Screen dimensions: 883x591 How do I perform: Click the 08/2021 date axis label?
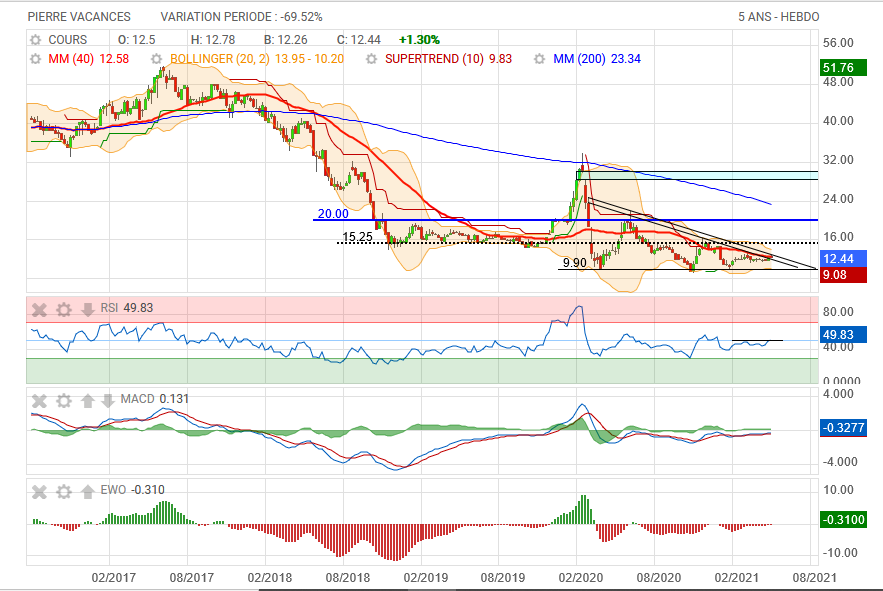[x=814, y=577]
